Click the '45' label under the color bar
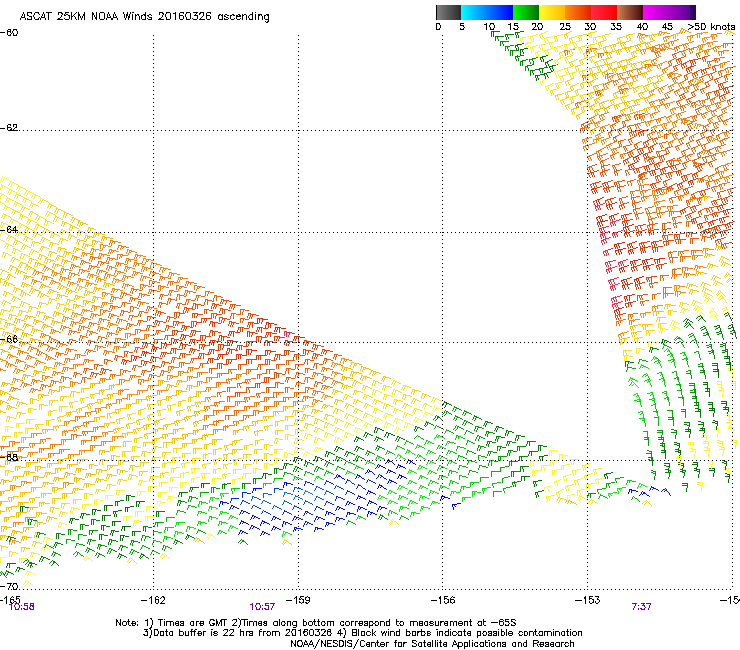 pyautogui.click(x=667, y=26)
